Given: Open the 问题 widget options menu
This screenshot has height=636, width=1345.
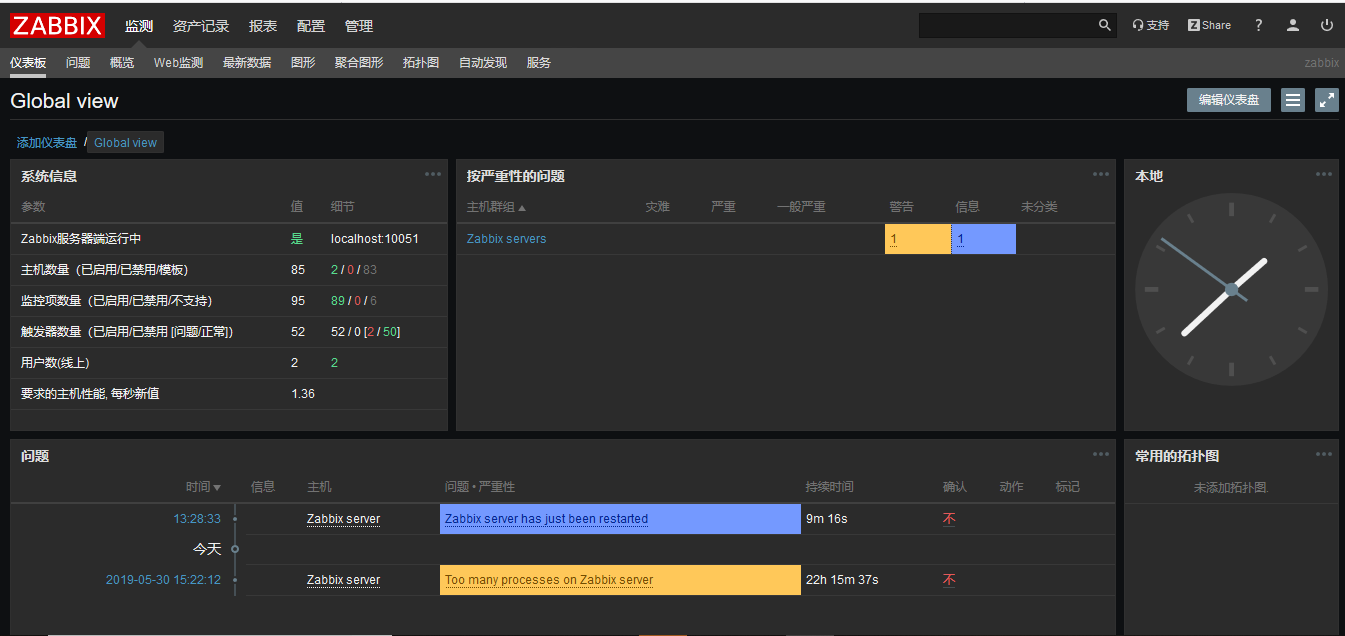Looking at the screenshot, I should coord(1101,454).
